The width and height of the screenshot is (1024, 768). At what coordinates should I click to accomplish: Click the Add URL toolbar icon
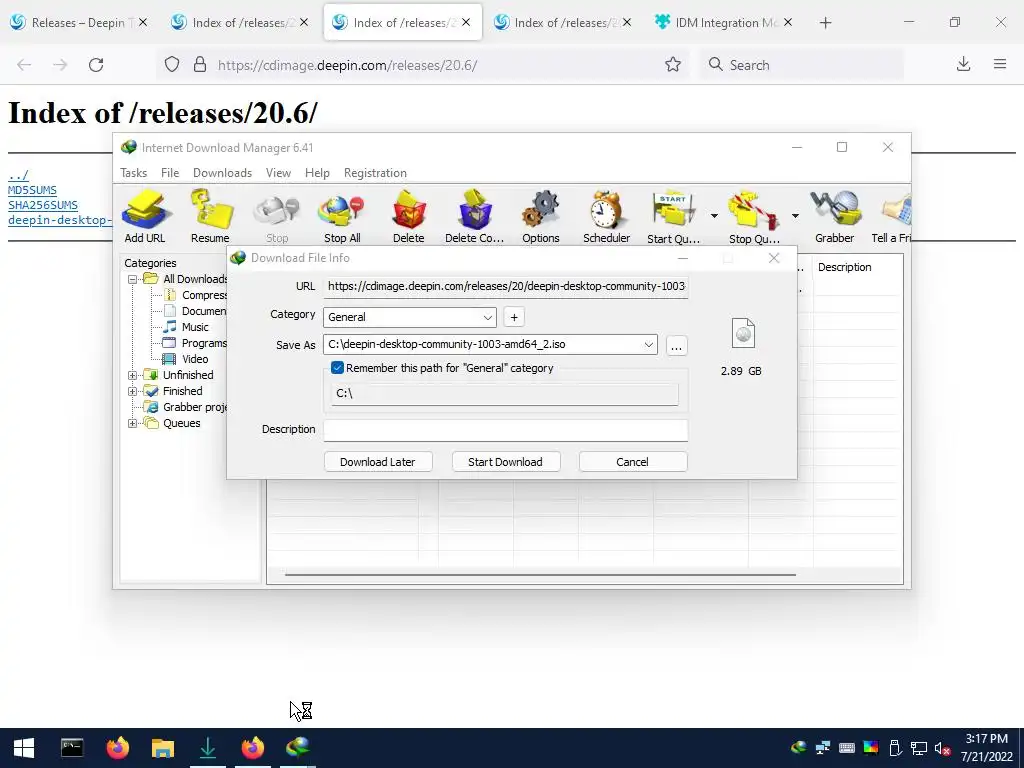tap(145, 216)
